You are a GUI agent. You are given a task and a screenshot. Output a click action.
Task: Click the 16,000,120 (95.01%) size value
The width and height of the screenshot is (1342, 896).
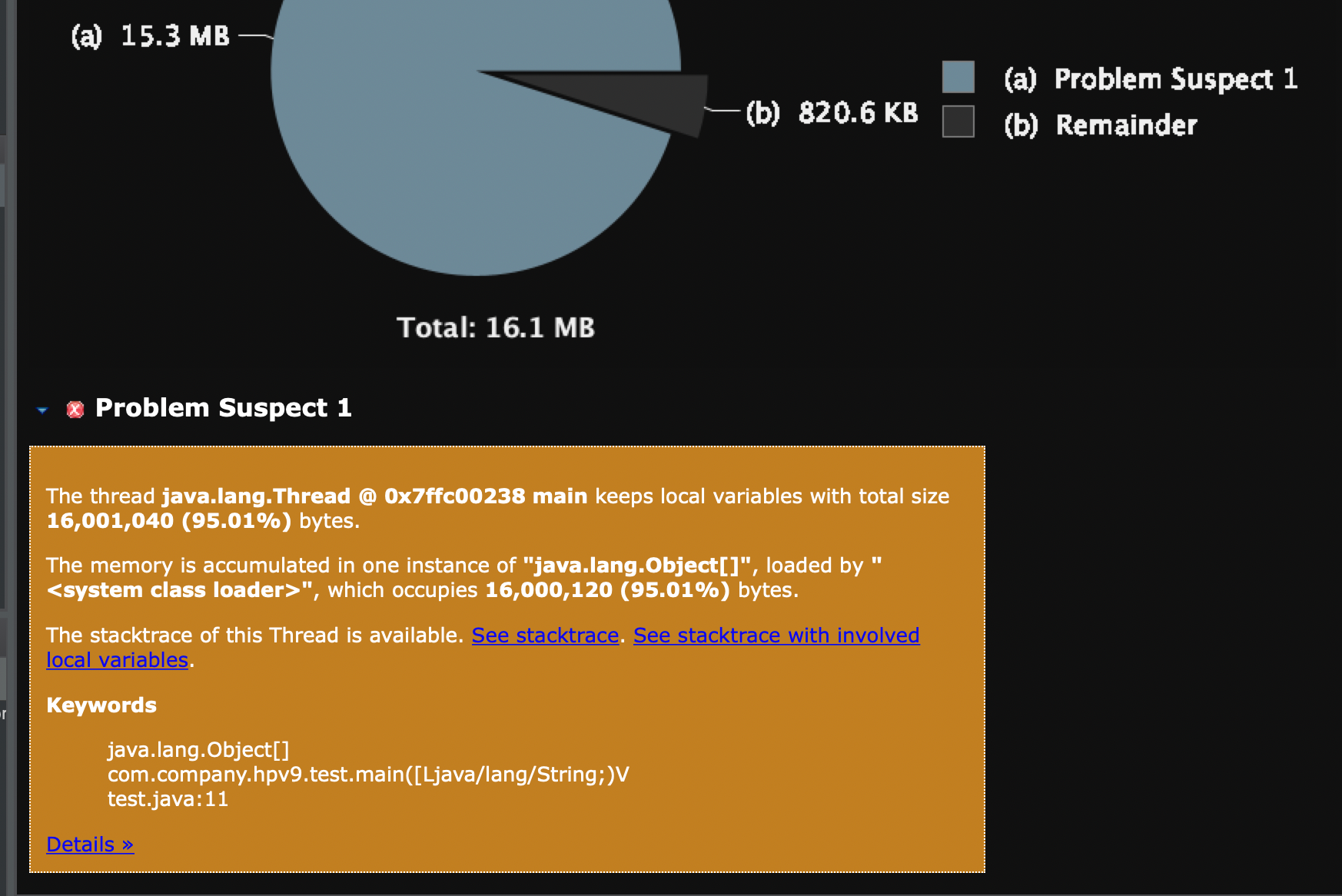pos(607,590)
